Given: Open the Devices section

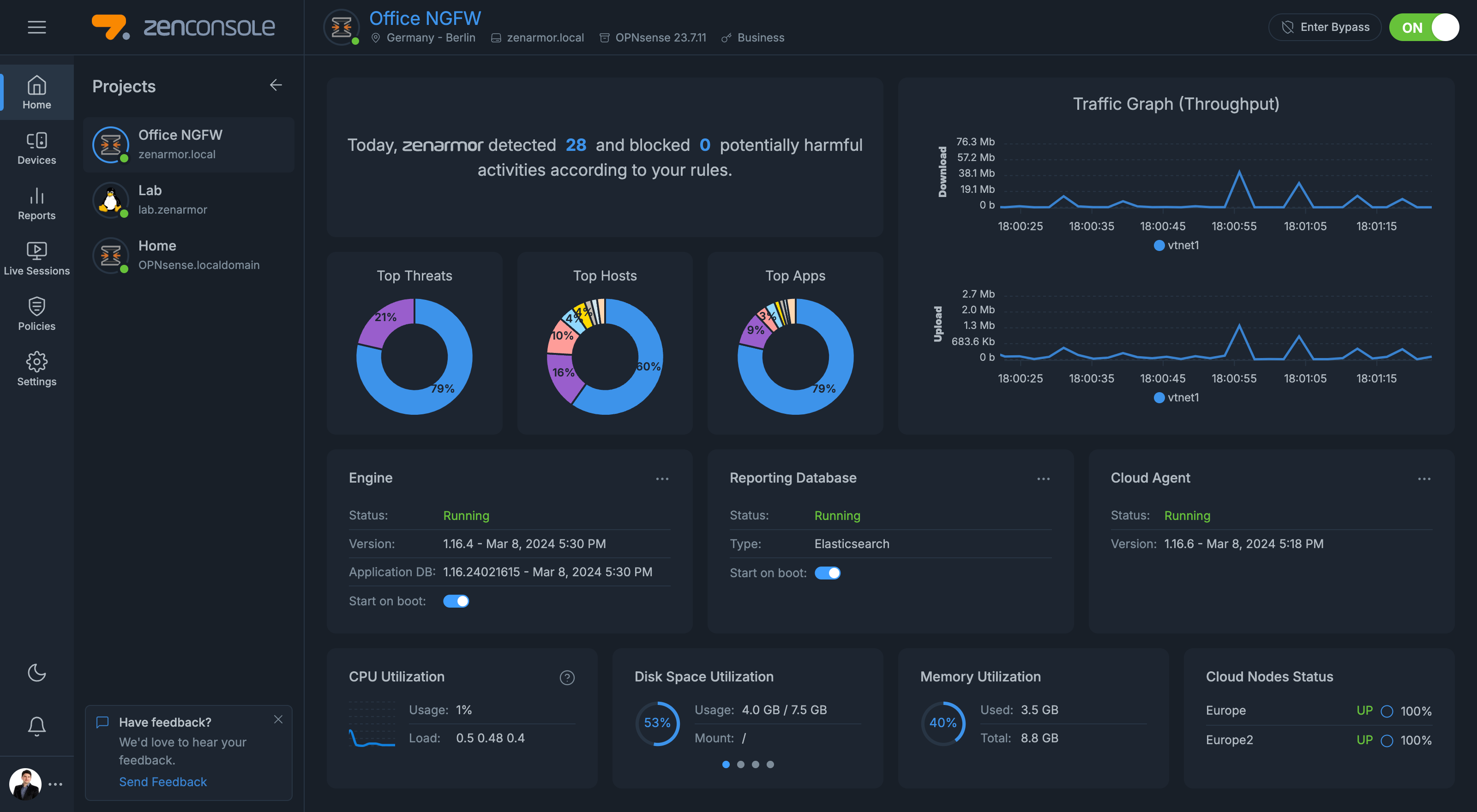Looking at the screenshot, I should 37,148.
